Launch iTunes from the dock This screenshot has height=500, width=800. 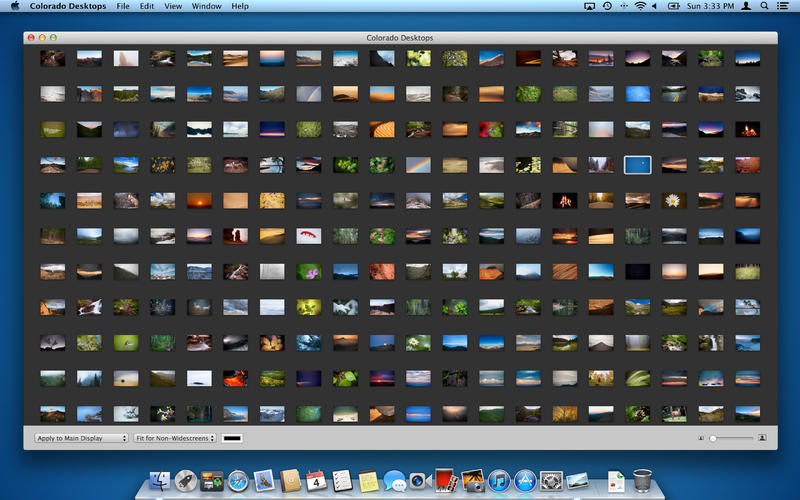pos(499,481)
